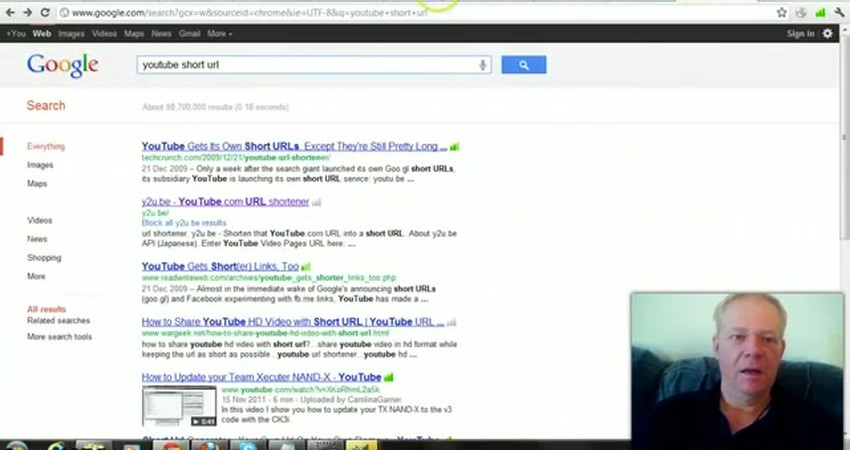Click the Sign in link
Screen dimensions: 850x450
(x=800, y=34)
